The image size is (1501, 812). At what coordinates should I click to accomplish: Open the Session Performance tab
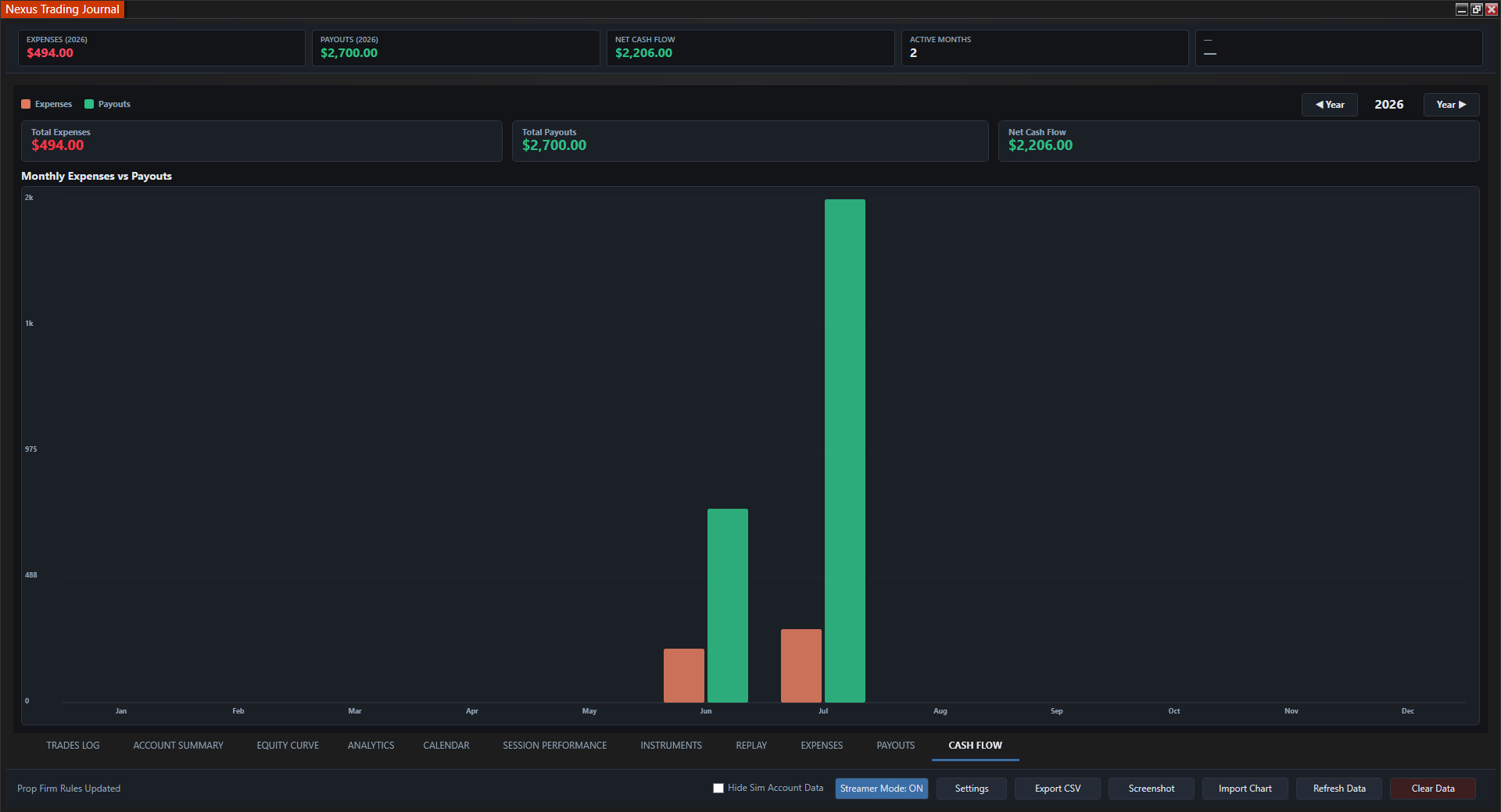555,746
